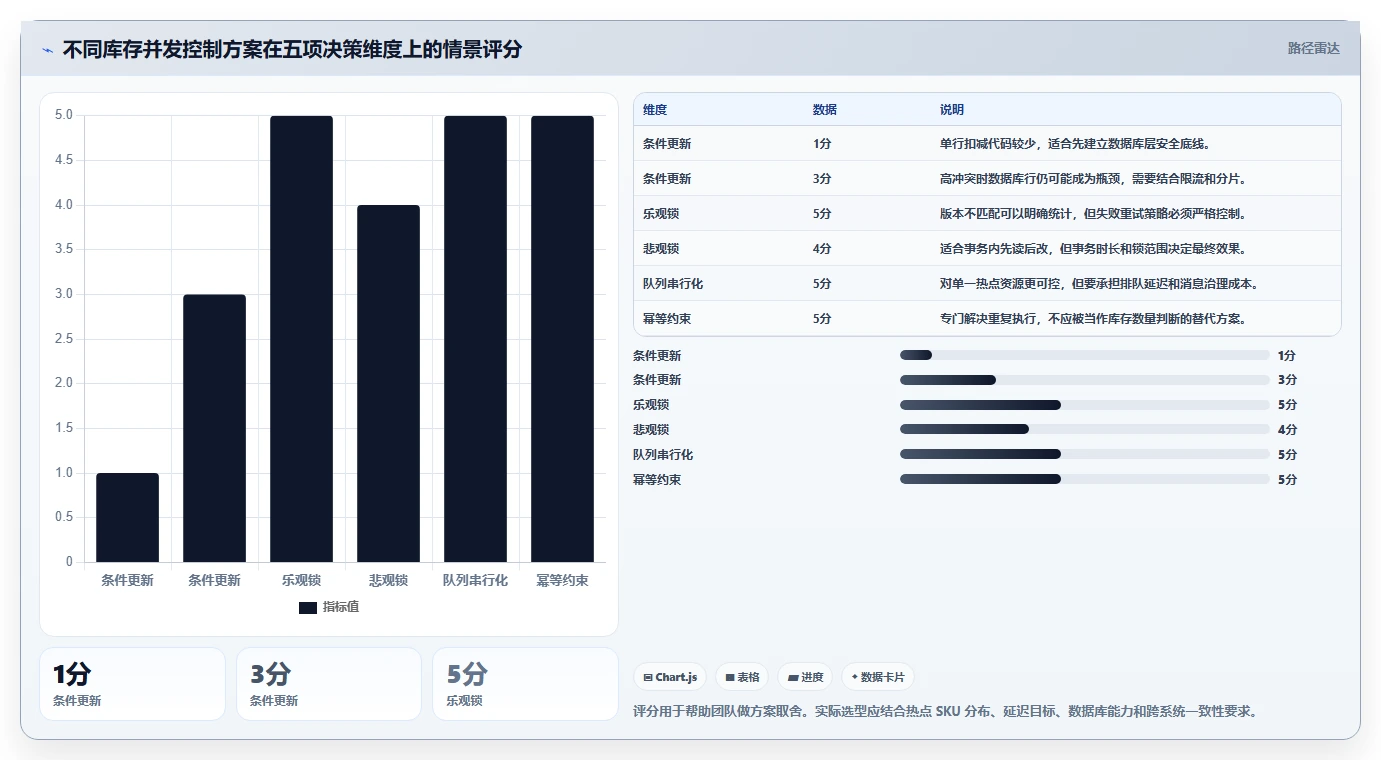Click the 悲观锁 label on the chart x-axis
Image resolution: width=1381 pixels, height=760 pixels.
click(388, 580)
